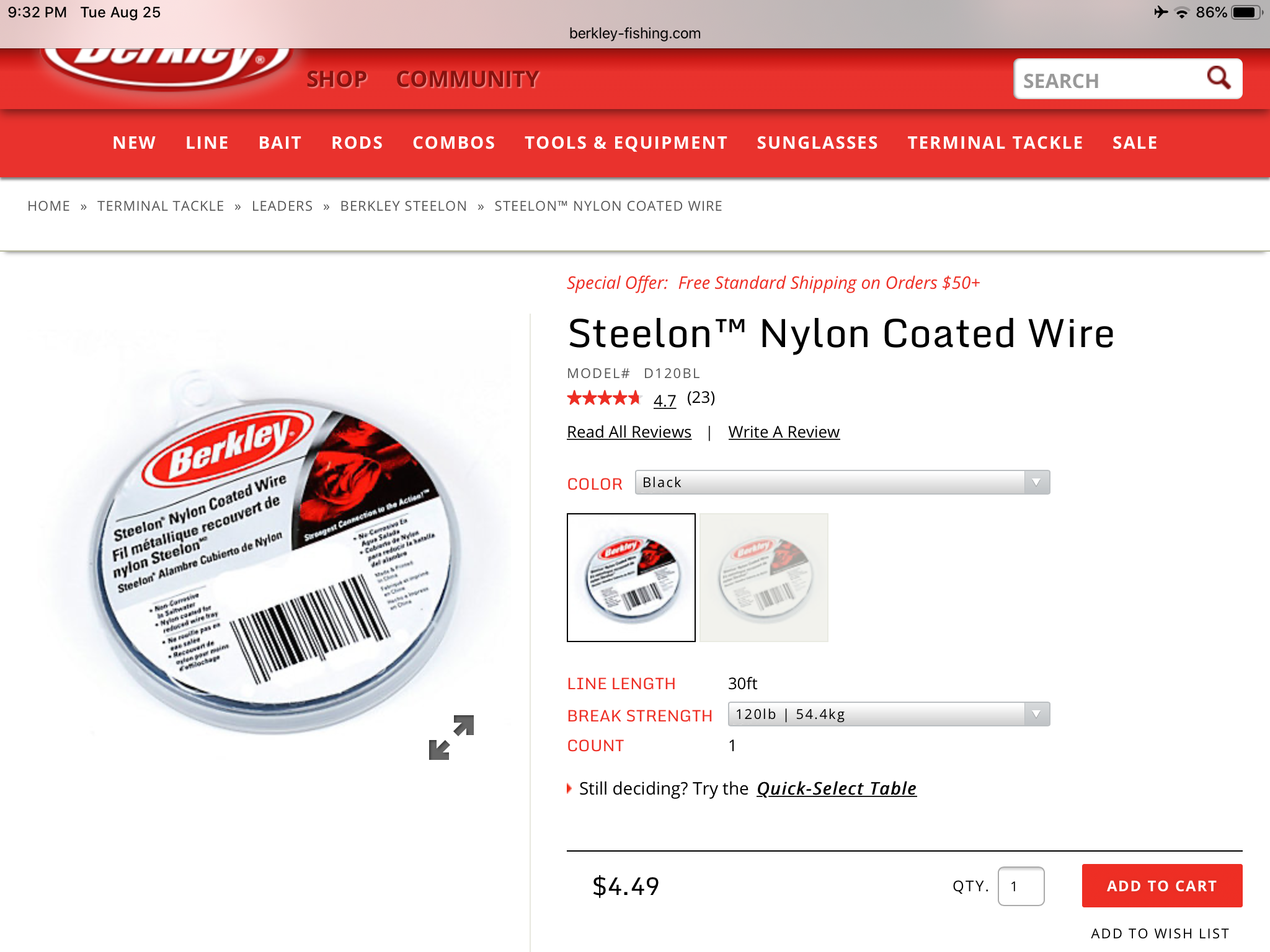Click Write A Review
Screen dimensions: 1270x952
tap(784, 432)
